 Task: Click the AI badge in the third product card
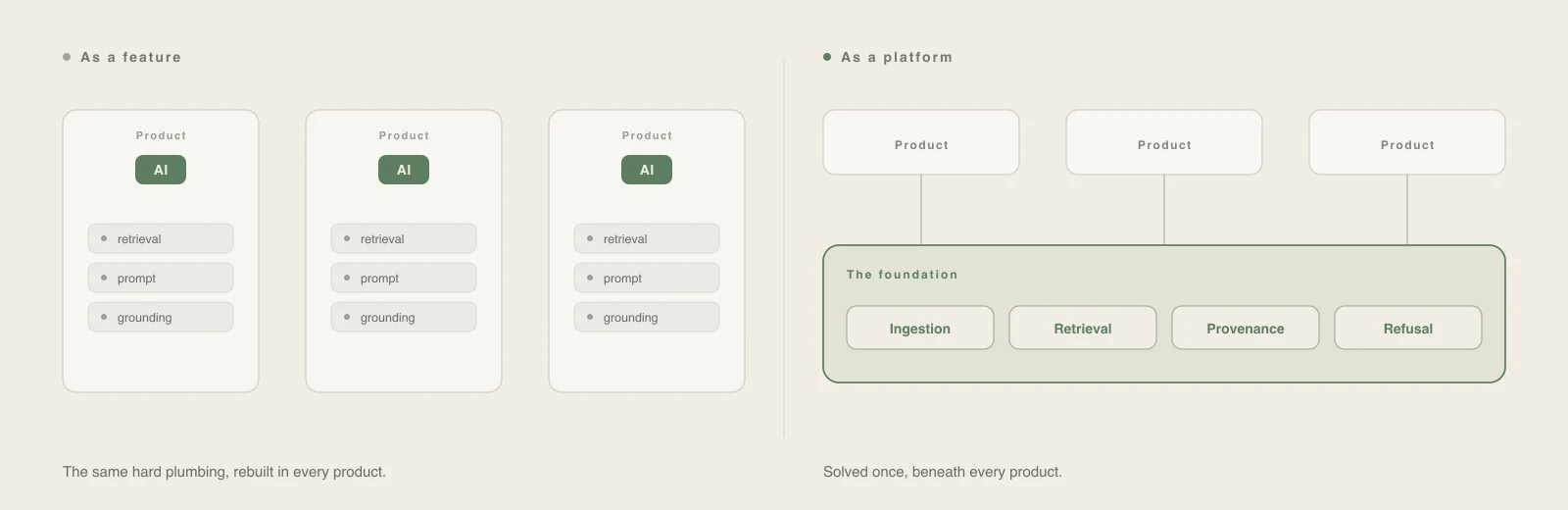[647, 170]
